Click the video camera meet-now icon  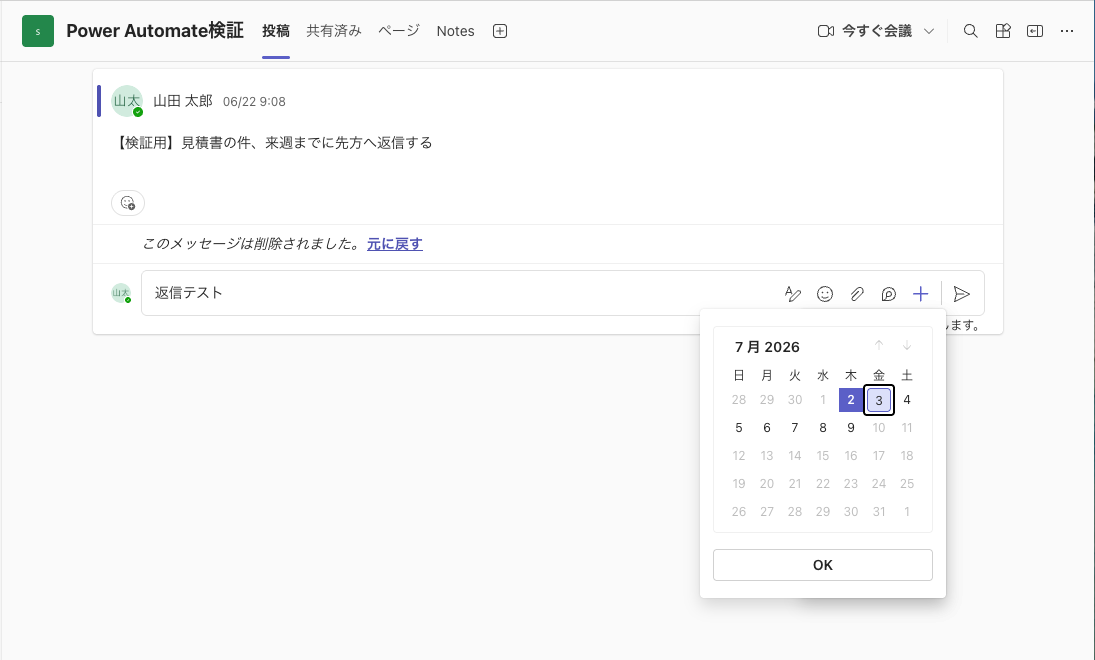(x=826, y=31)
